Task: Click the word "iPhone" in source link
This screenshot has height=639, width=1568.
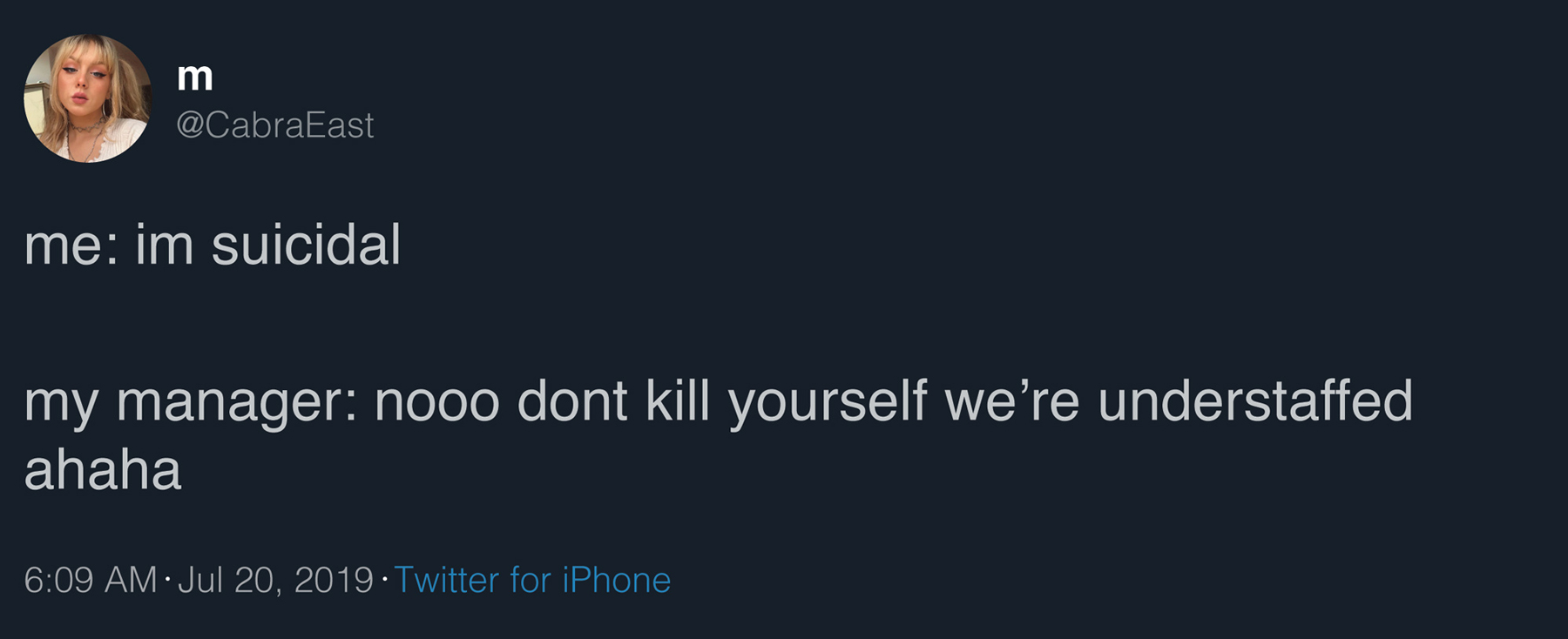Action: click(x=617, y=580)
